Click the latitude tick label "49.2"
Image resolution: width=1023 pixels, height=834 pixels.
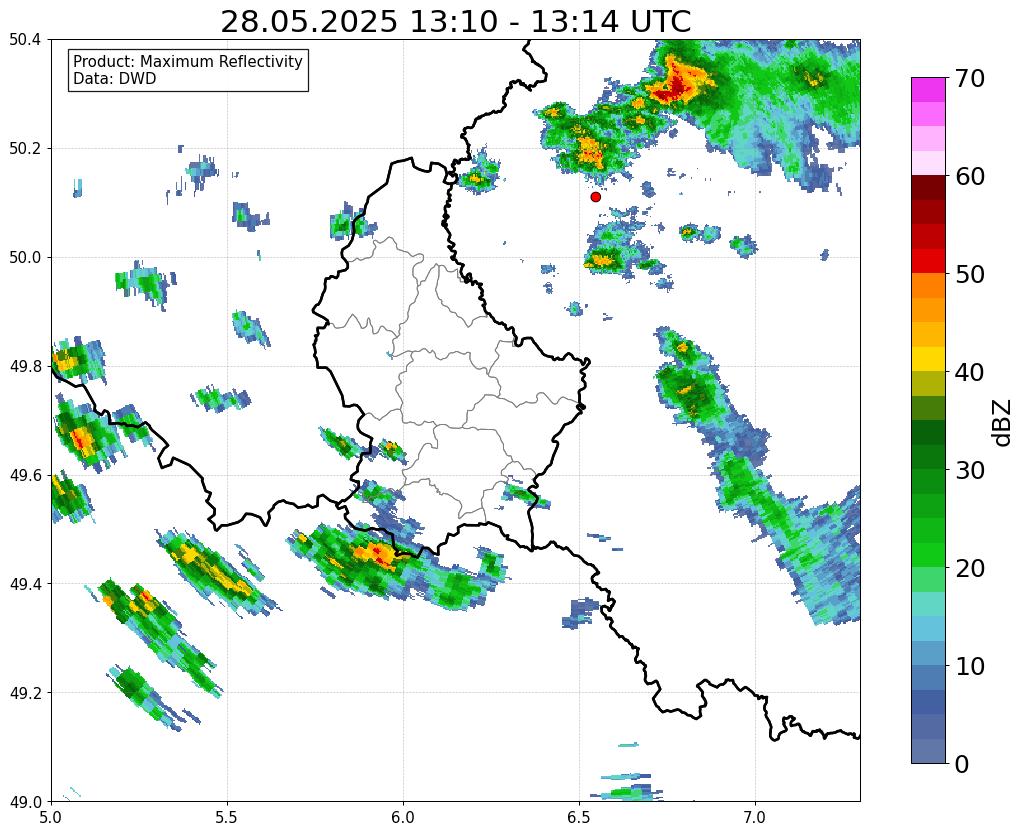pyautogui.click(x=25, y=693)
